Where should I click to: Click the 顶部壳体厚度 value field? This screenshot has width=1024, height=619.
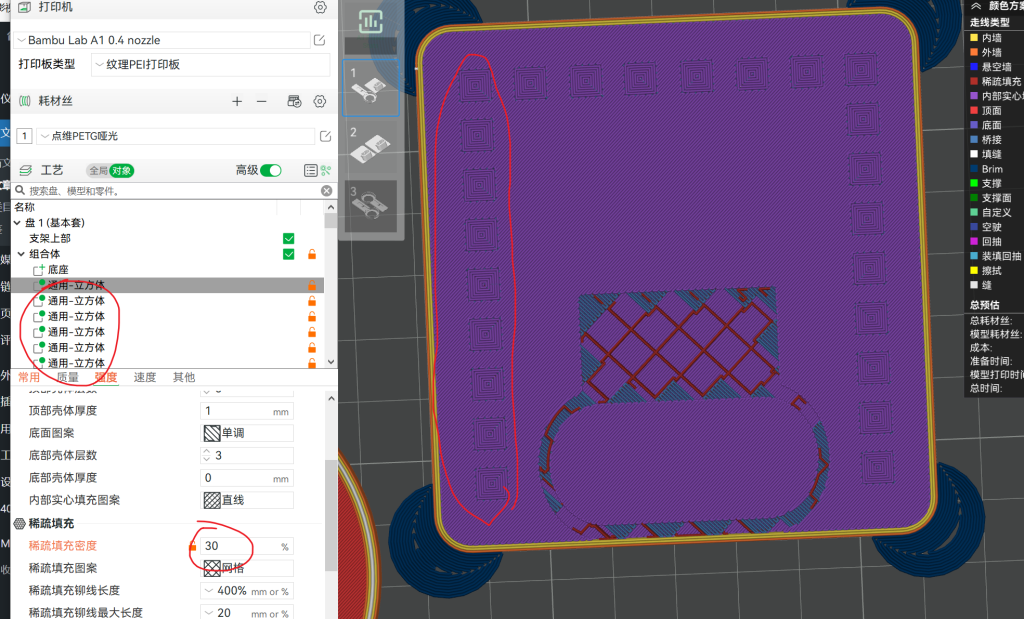pos(247,411)
